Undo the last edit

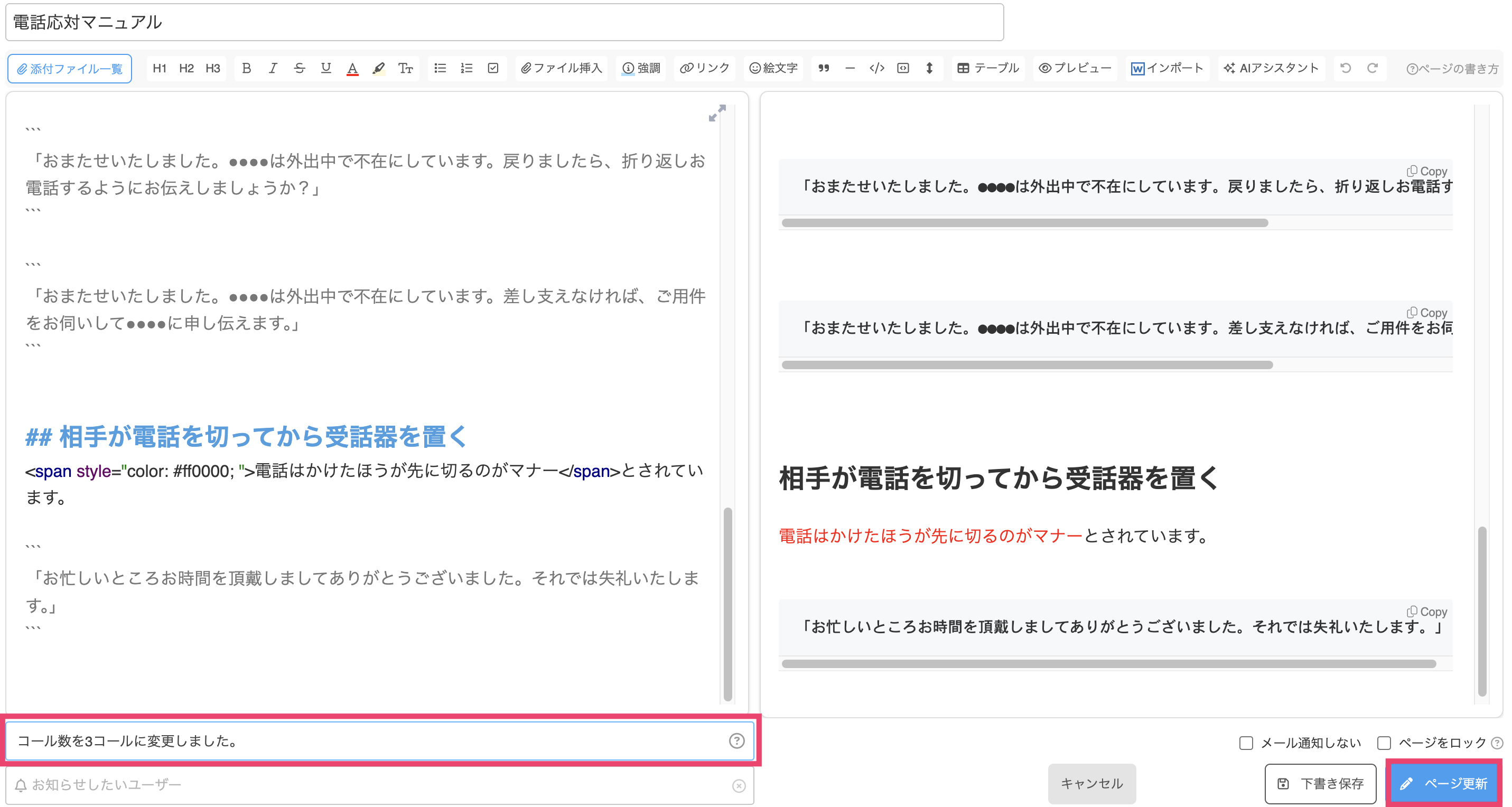(1345, 68)
